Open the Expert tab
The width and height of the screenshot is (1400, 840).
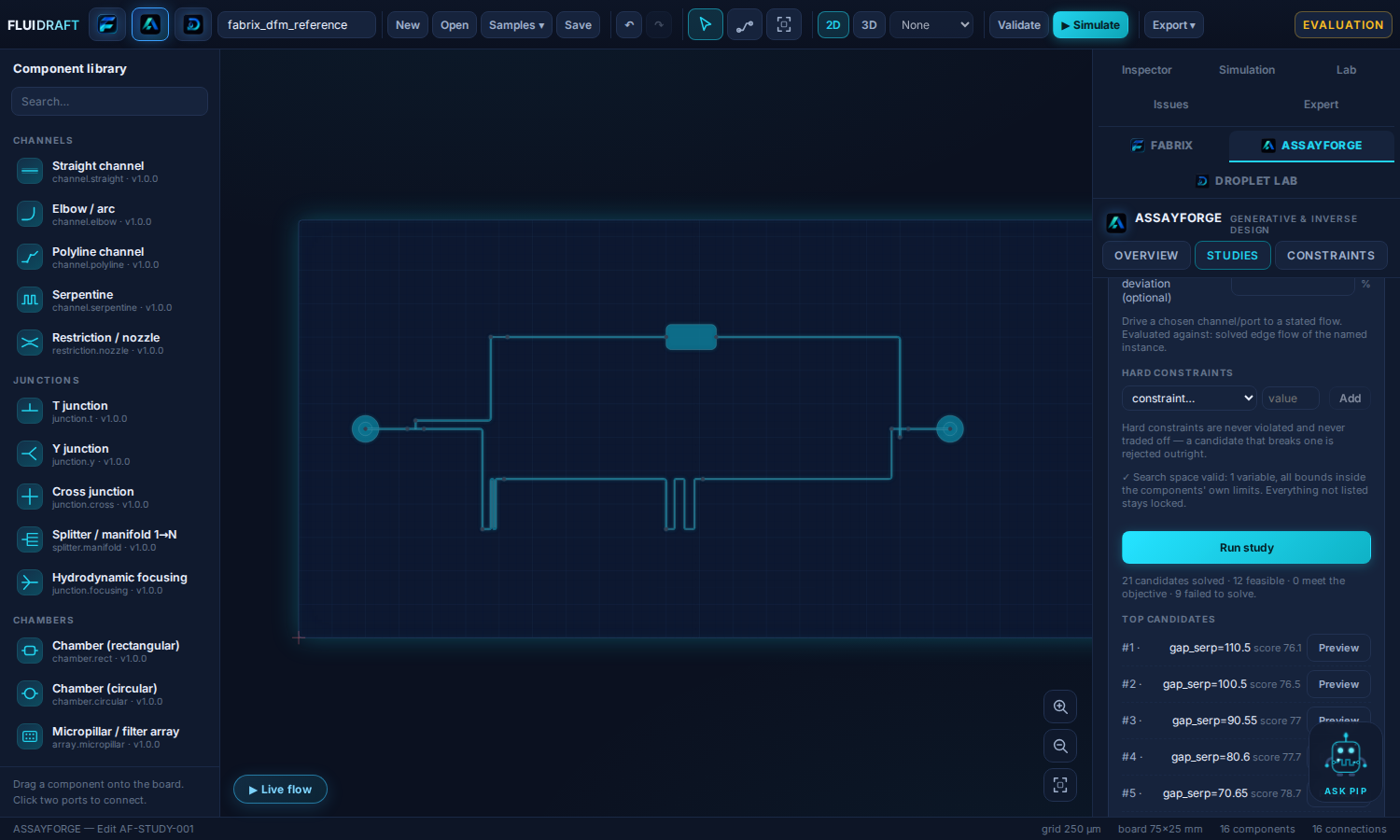coord(1321,105)
